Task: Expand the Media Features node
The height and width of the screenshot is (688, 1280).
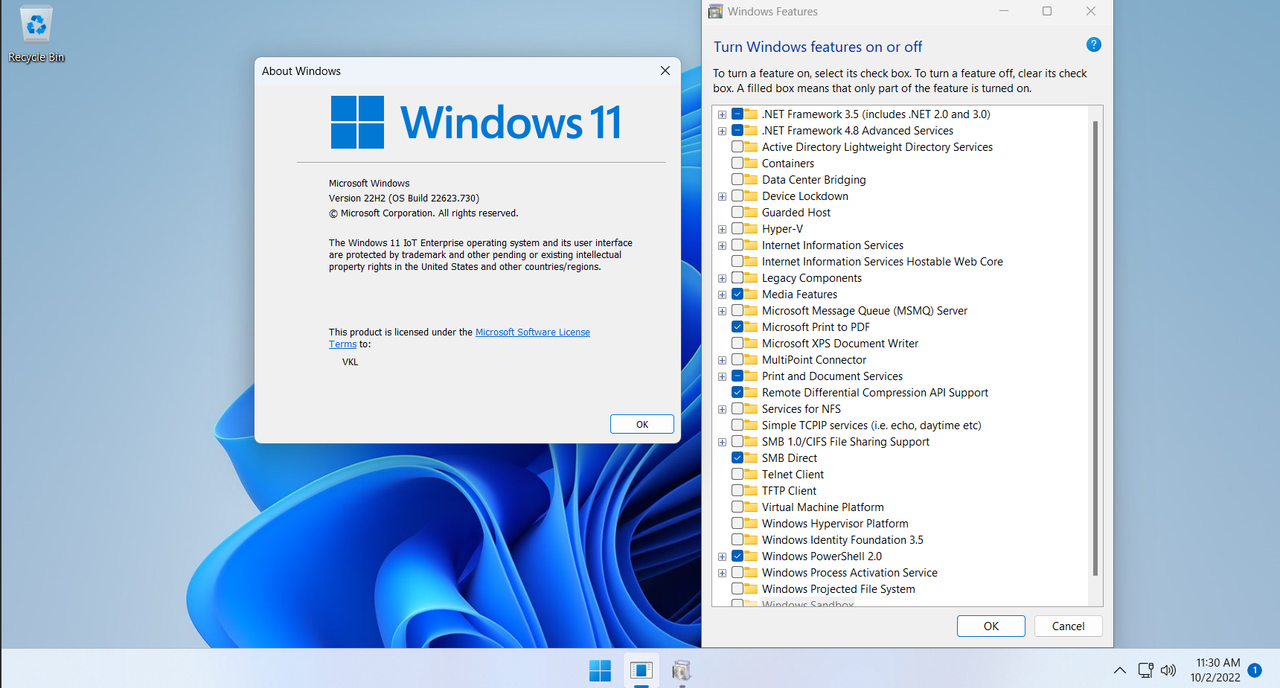Action: tap(722, 294)
